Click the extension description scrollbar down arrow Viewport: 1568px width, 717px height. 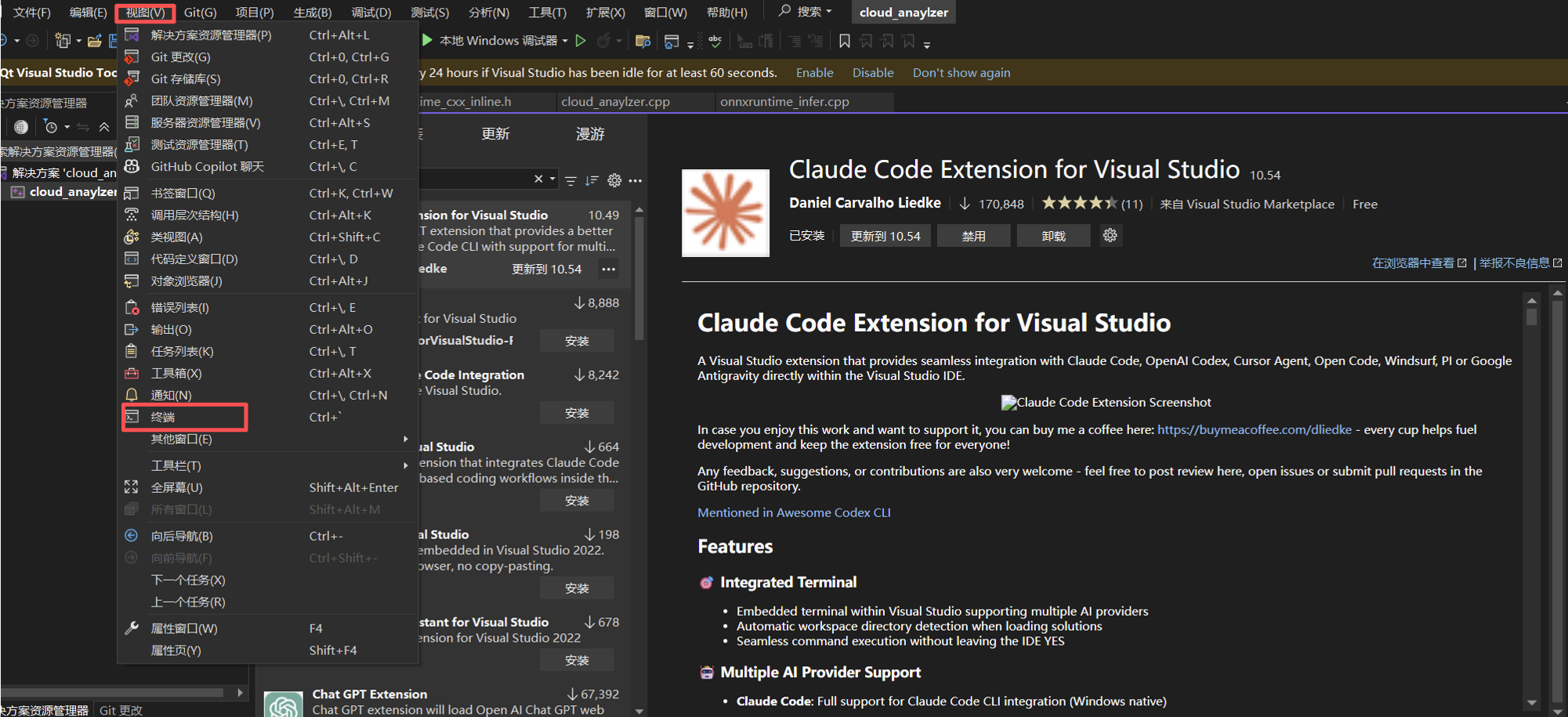click(x=1531, y=703)
